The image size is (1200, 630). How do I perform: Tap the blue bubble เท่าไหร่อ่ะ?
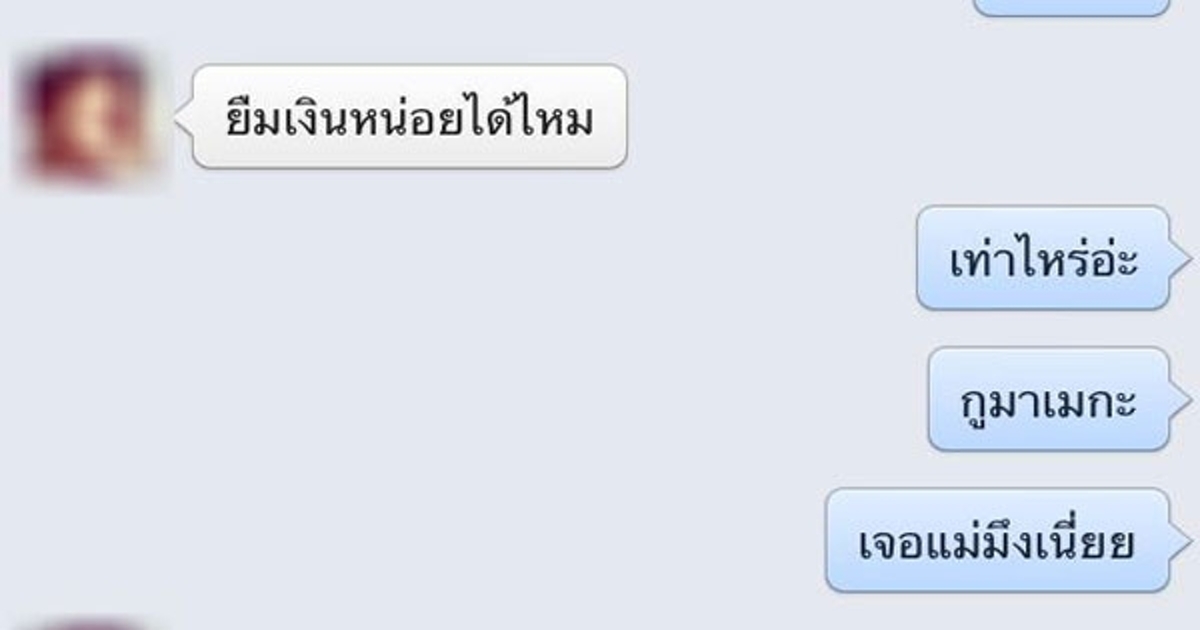[1042, 257]
